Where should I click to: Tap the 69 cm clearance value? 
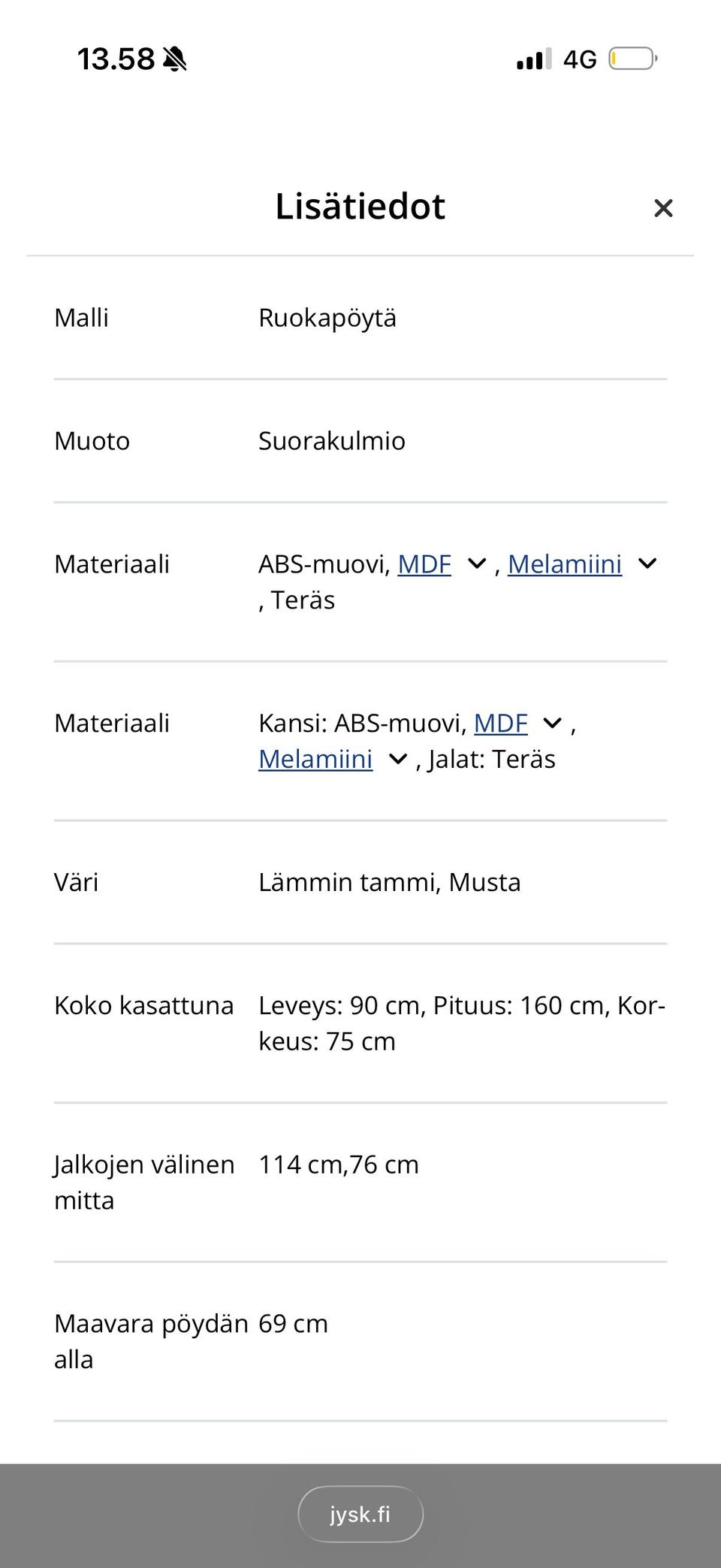click(293, 1324)
